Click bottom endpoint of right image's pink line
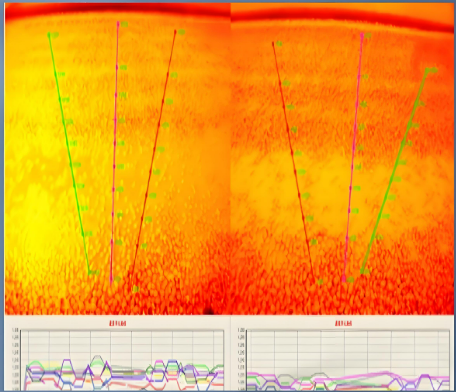456x392 pixels. click(x=344, y=279)
